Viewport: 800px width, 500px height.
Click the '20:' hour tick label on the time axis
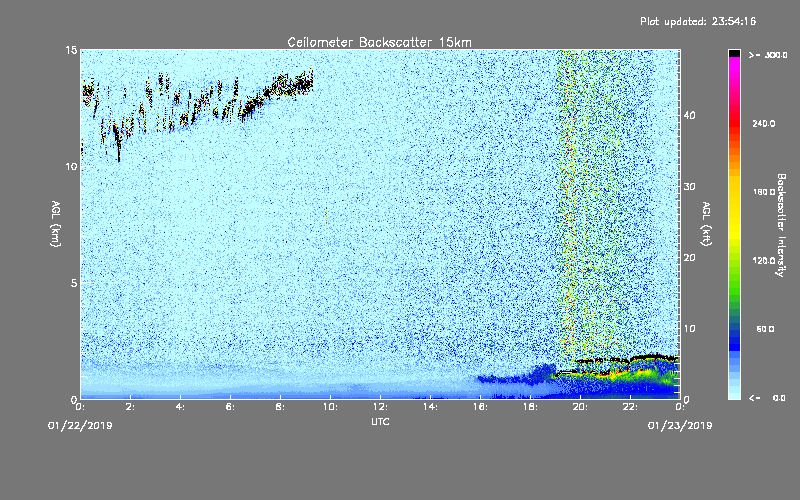tap(580, 407)
